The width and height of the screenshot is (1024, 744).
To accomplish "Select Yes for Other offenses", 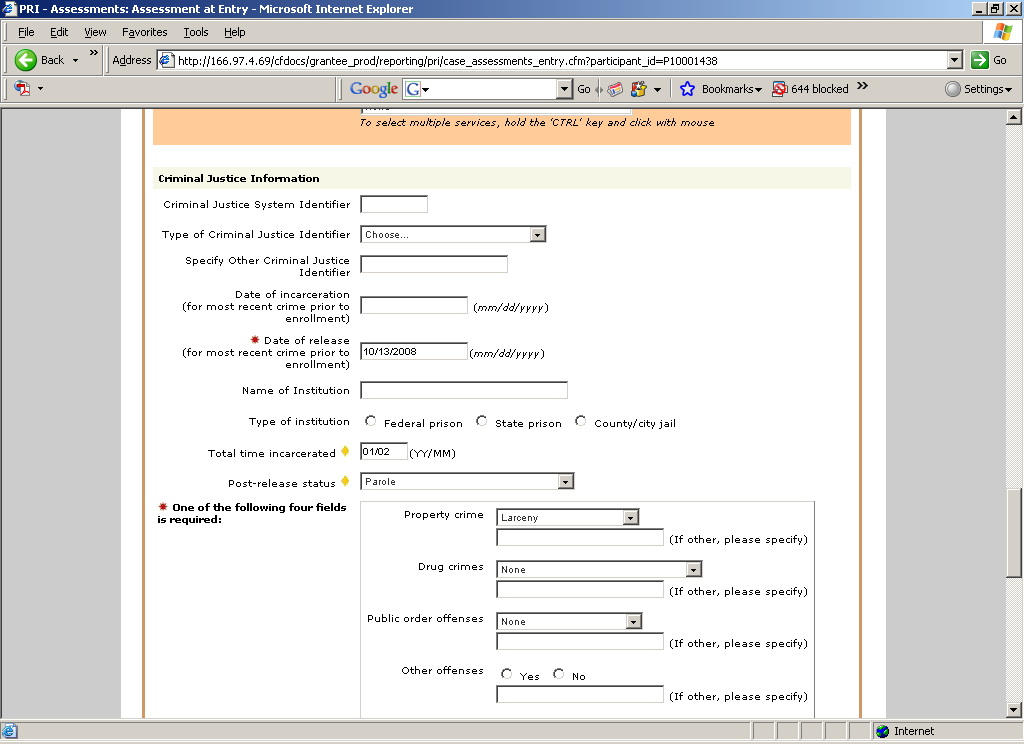I will tap(506, 673).
